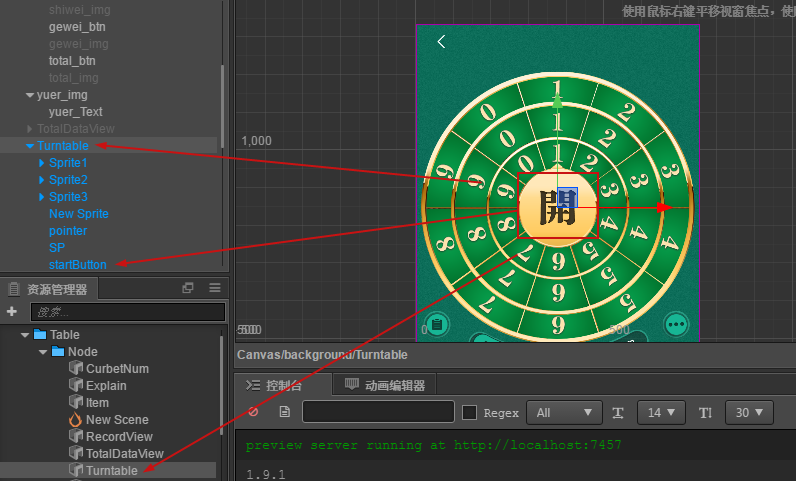Image resolution: width=796 pixels, height=481 pixels.
Task: Click the asset panel popout window icon
Action: point(188,288)
